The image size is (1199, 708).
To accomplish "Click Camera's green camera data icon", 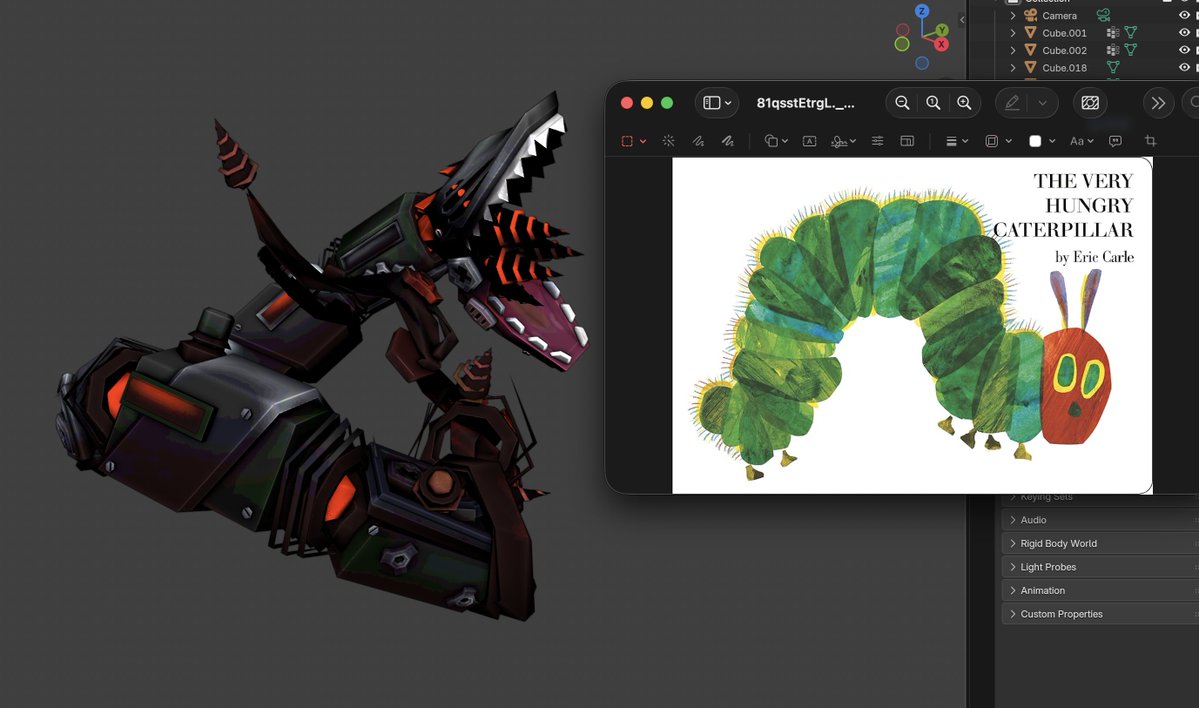I will [1103, 15].
